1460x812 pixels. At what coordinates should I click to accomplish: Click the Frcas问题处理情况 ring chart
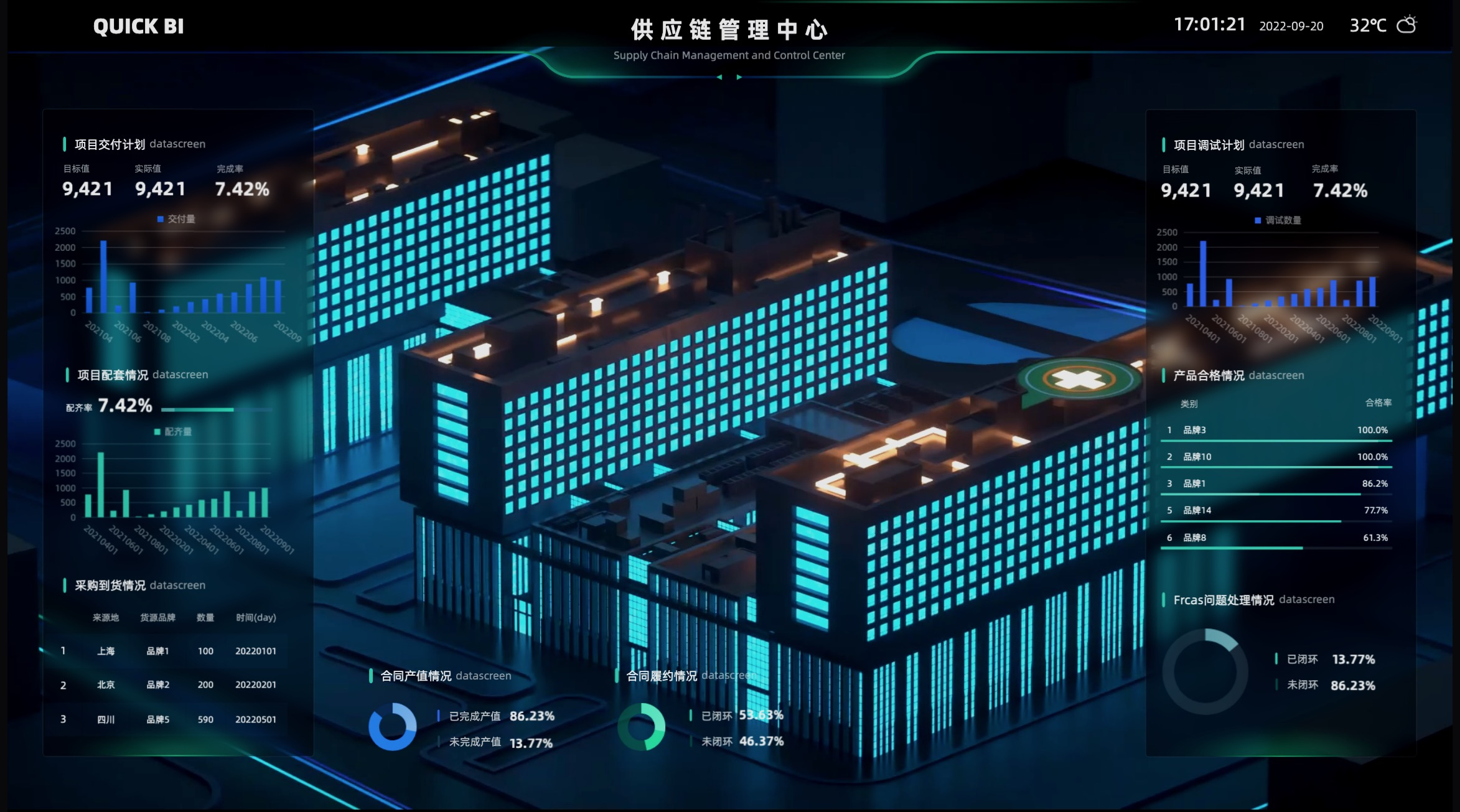[x=1205, y=671]
